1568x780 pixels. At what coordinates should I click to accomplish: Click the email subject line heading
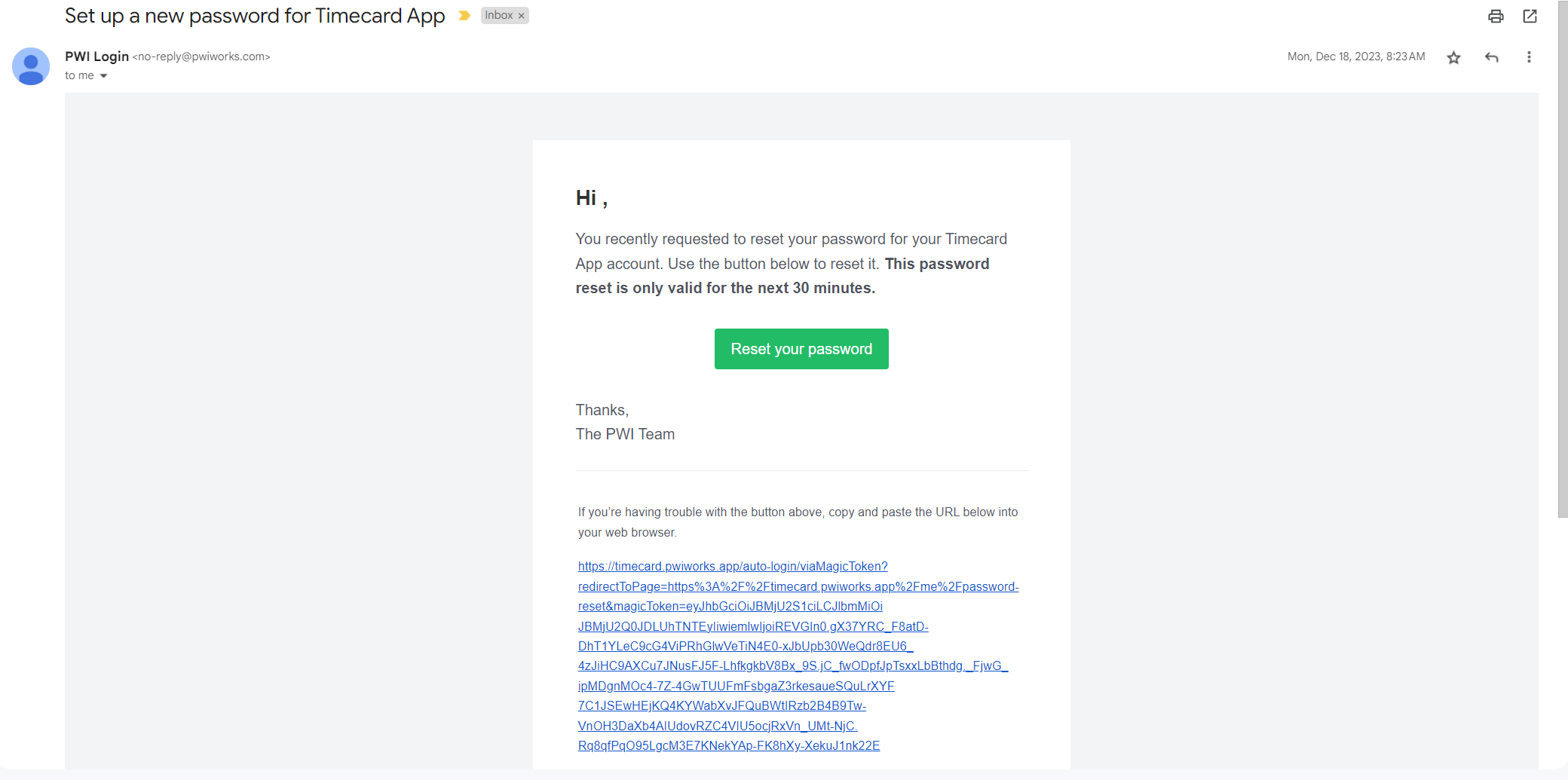(x=255, y=16)
